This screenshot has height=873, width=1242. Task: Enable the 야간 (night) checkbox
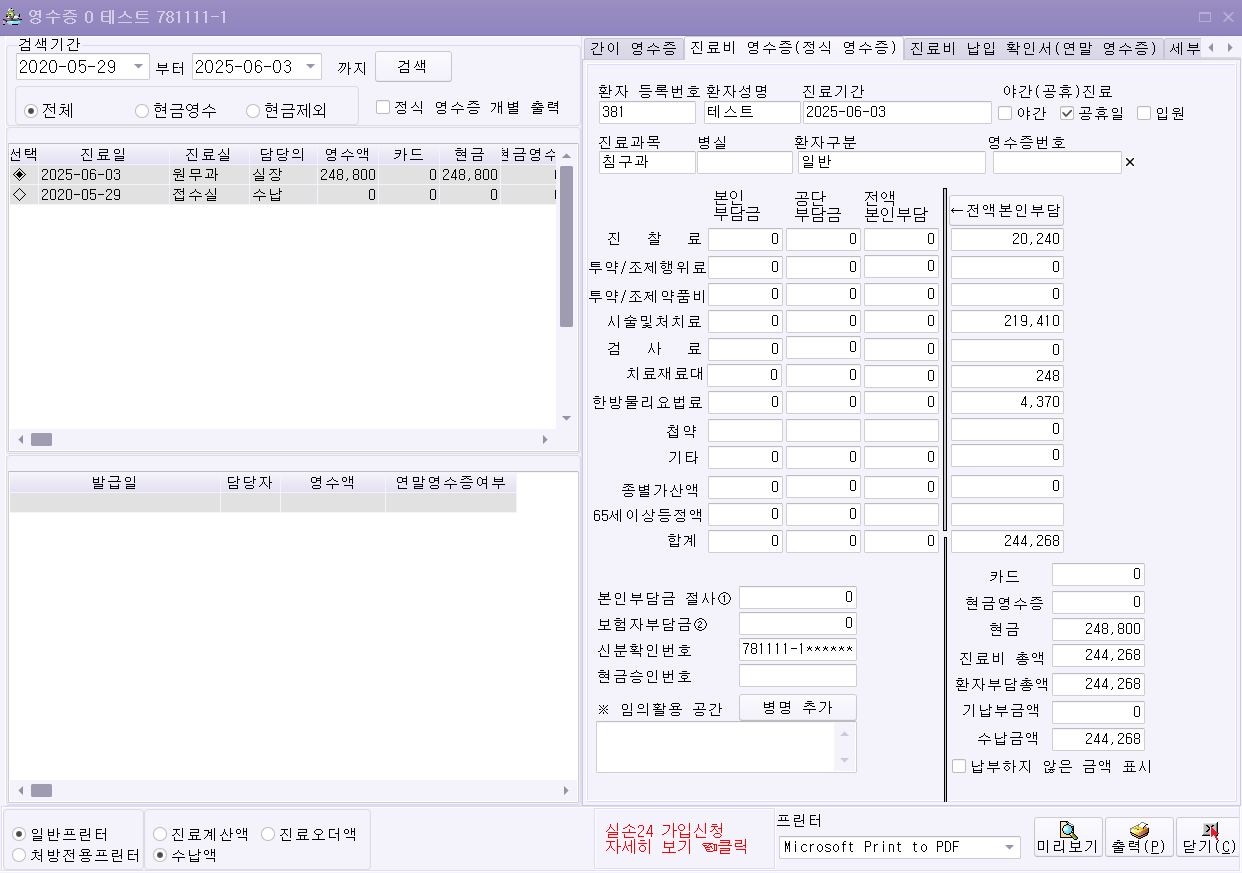1005,113
